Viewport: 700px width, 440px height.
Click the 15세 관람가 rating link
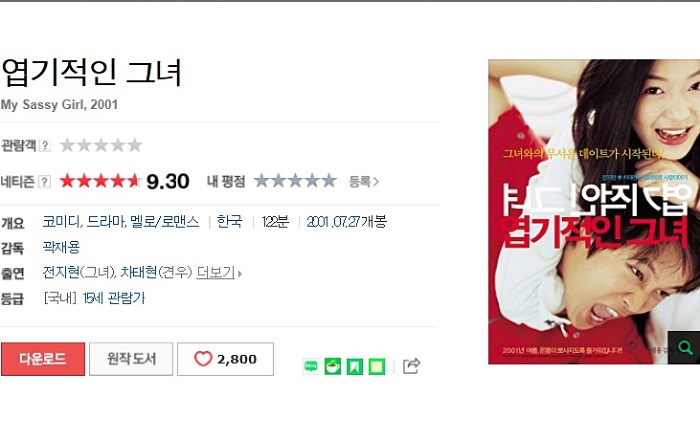pyautogui.click(x=114, y=298)
